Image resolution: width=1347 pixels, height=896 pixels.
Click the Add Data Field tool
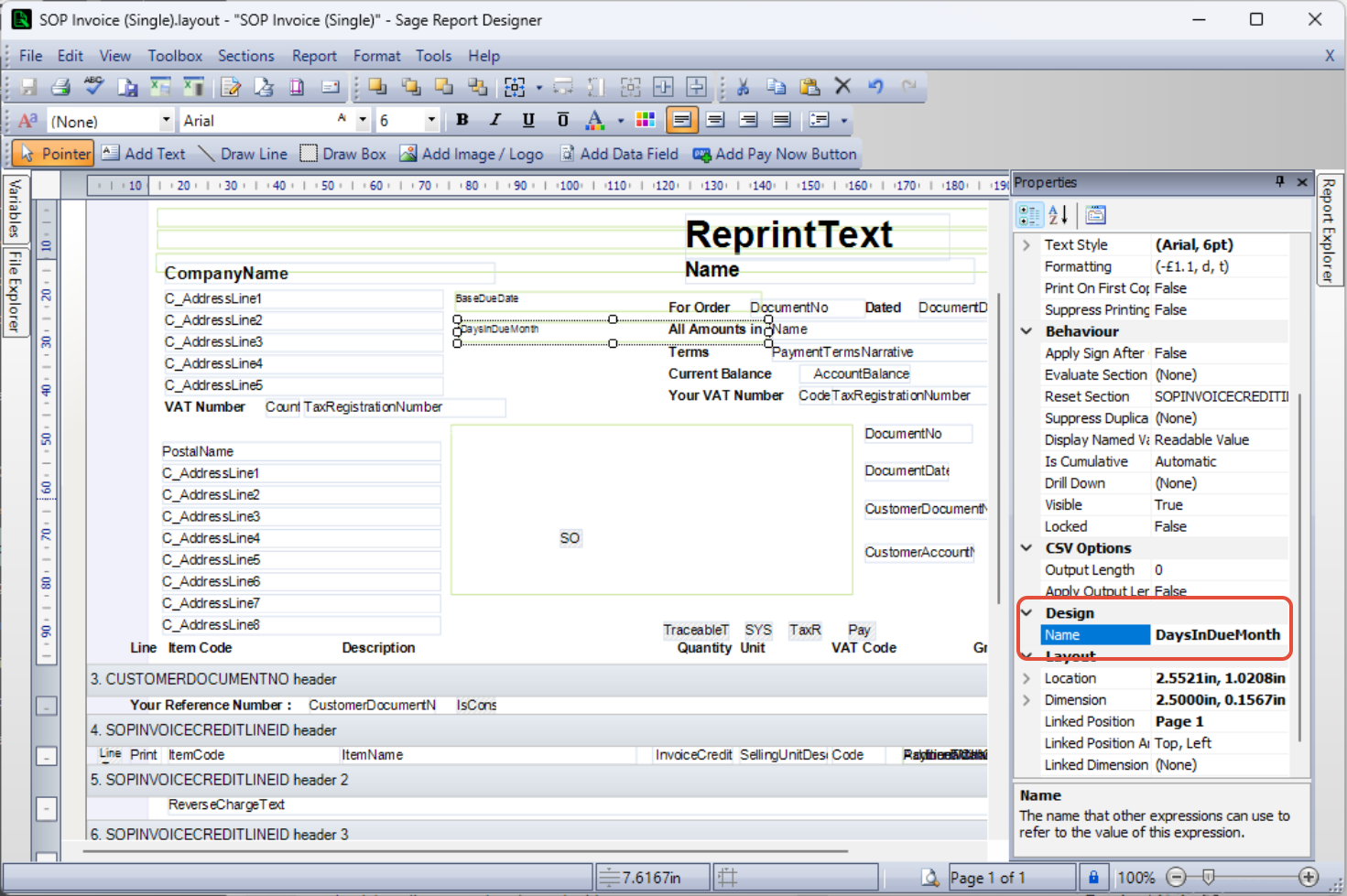click(619, 154)
